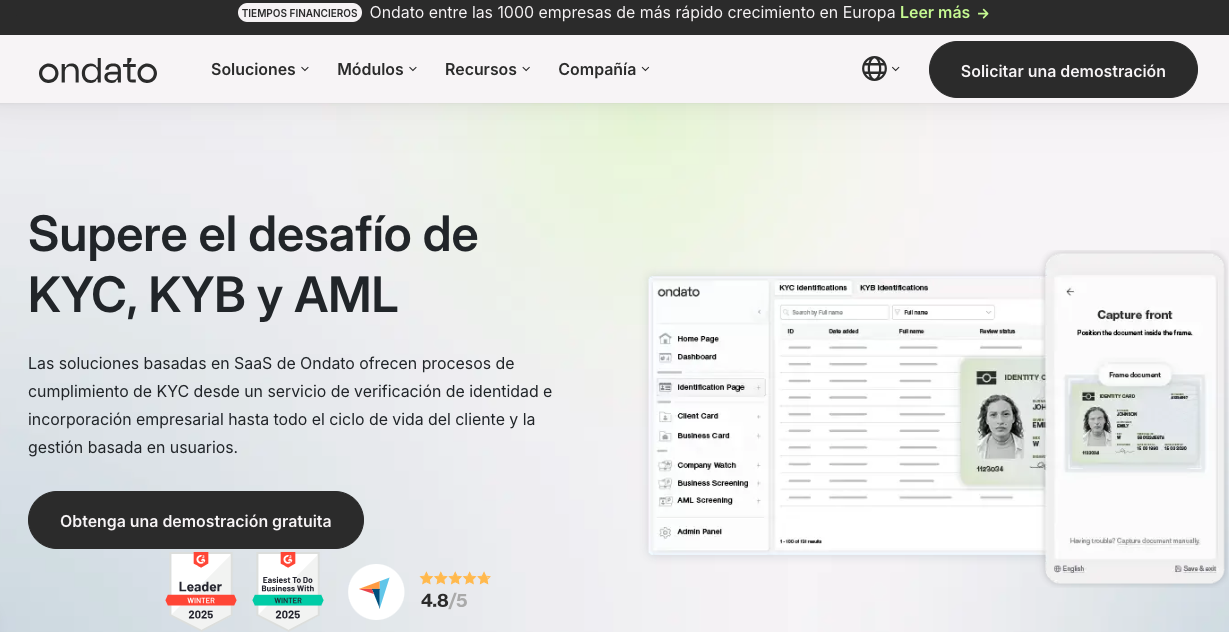Switch to the KYB Identifications tab
The width and height of the screenshot is (1229, 632).
coord(894,288)
